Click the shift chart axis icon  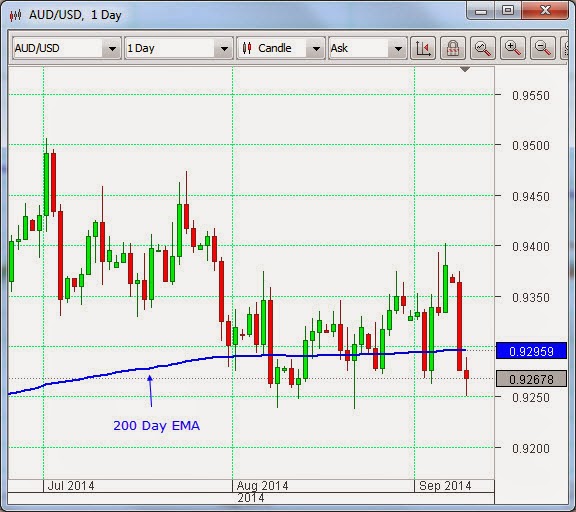pos(423,48)
